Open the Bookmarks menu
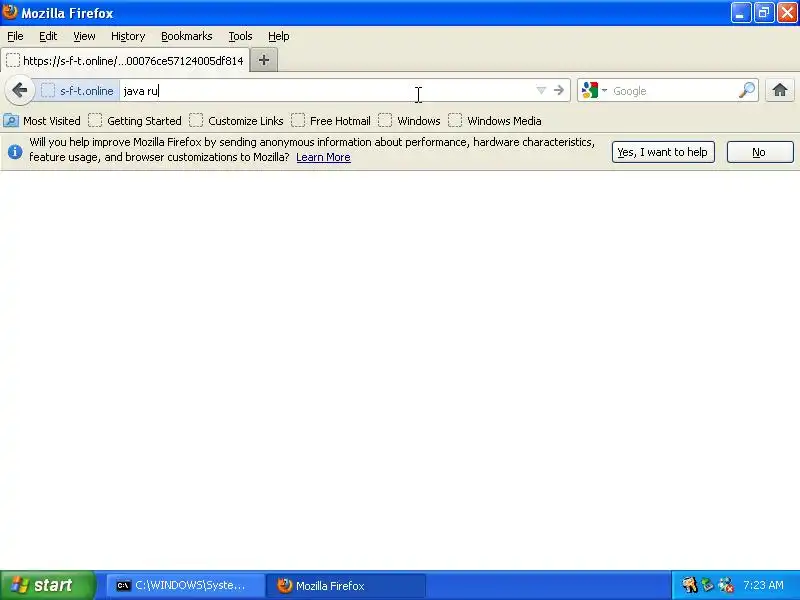800x600 pixels. [187, 36]
